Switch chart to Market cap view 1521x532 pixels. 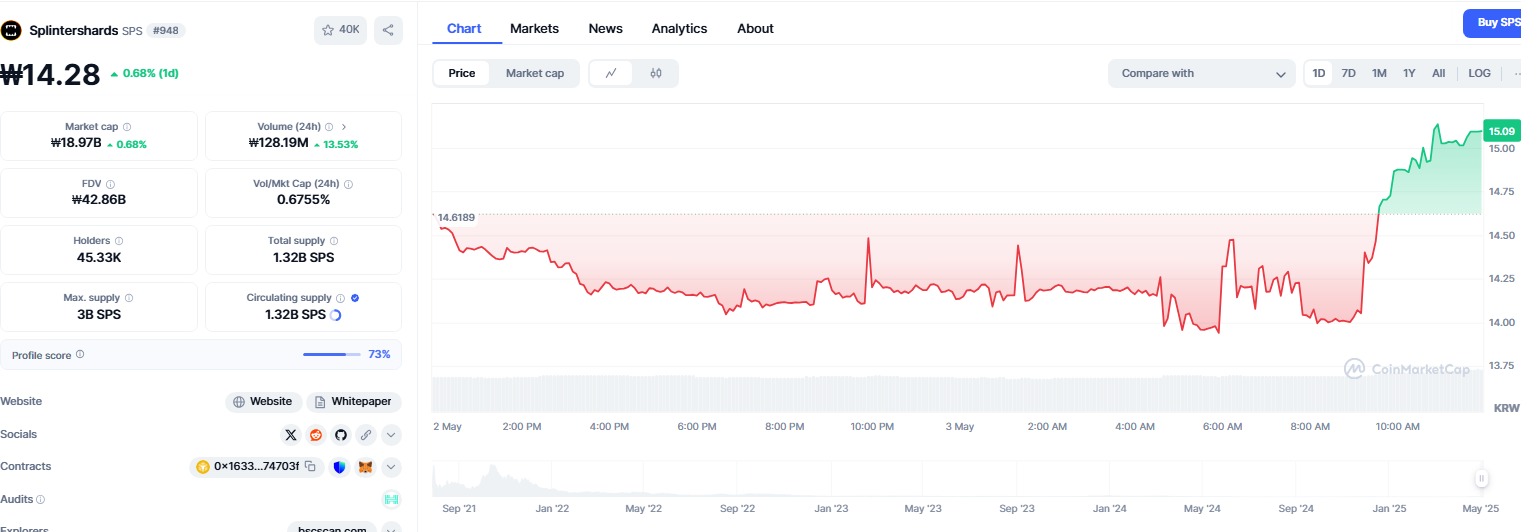pyautogui.click(x=535, y=73)
